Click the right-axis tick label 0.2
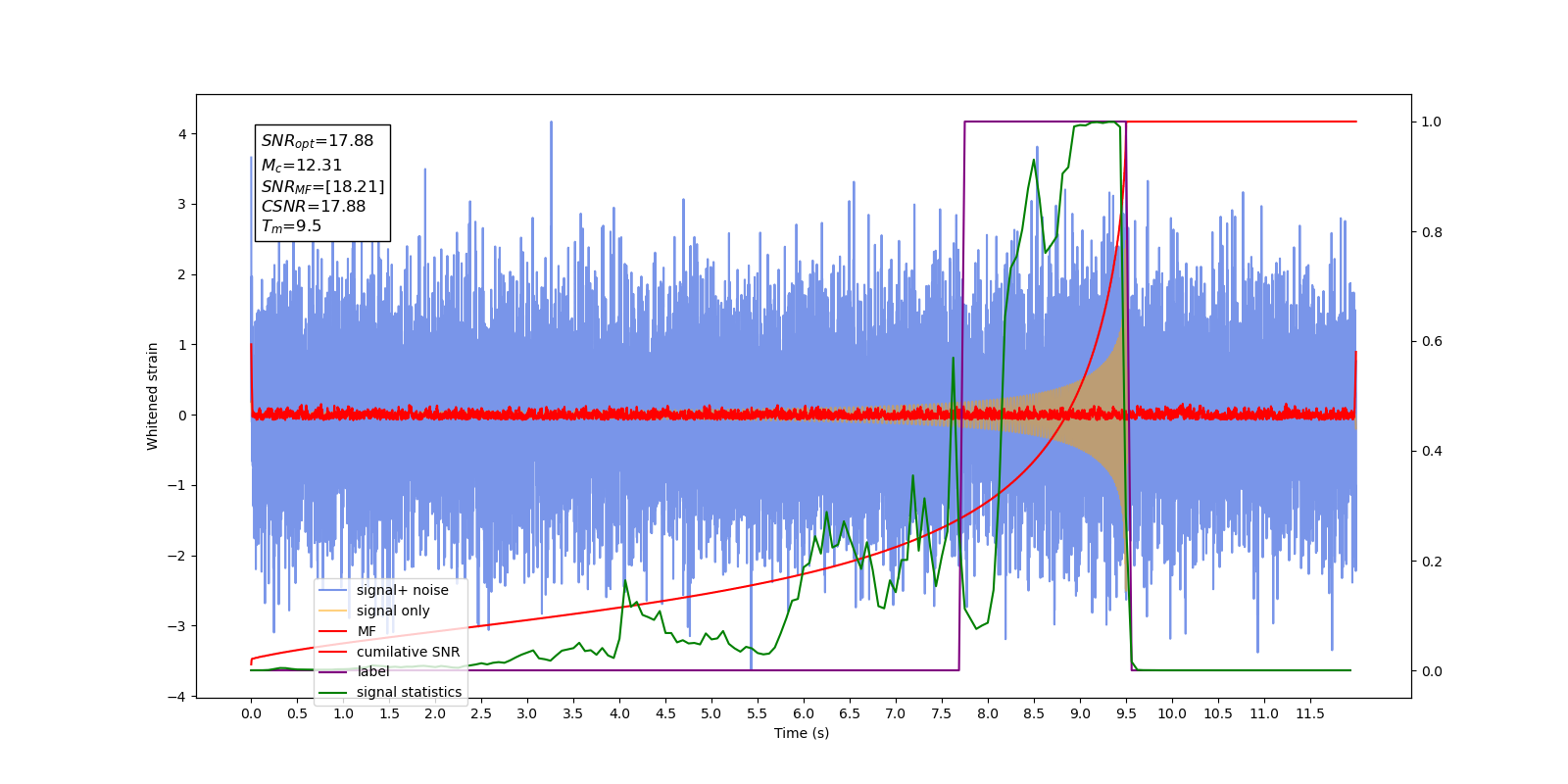 pyautogui.click(x=1432, y=562)
